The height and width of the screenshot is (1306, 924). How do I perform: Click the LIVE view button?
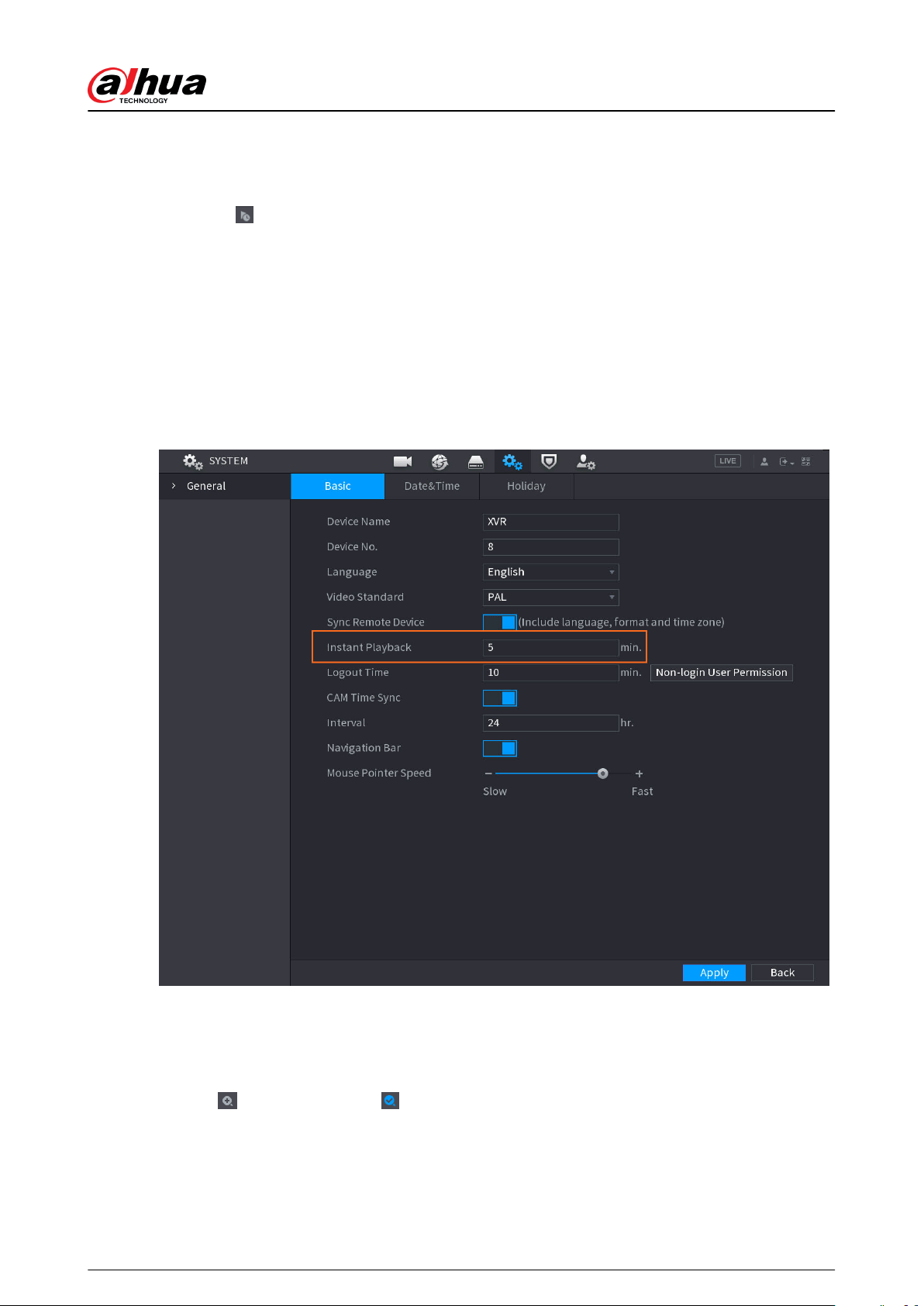point(728,461)
